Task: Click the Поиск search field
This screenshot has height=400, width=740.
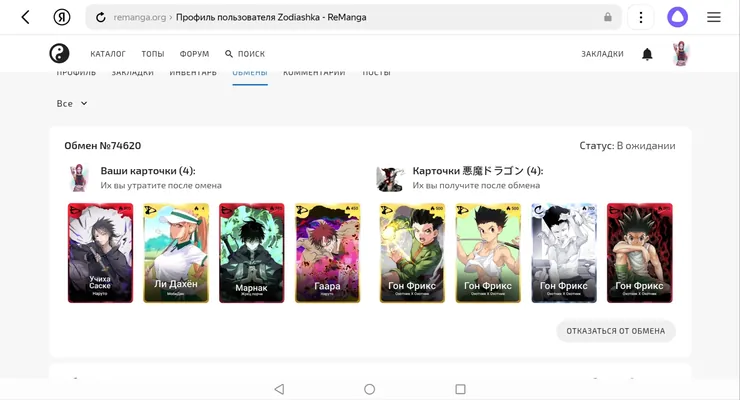Action: (245, 54)
